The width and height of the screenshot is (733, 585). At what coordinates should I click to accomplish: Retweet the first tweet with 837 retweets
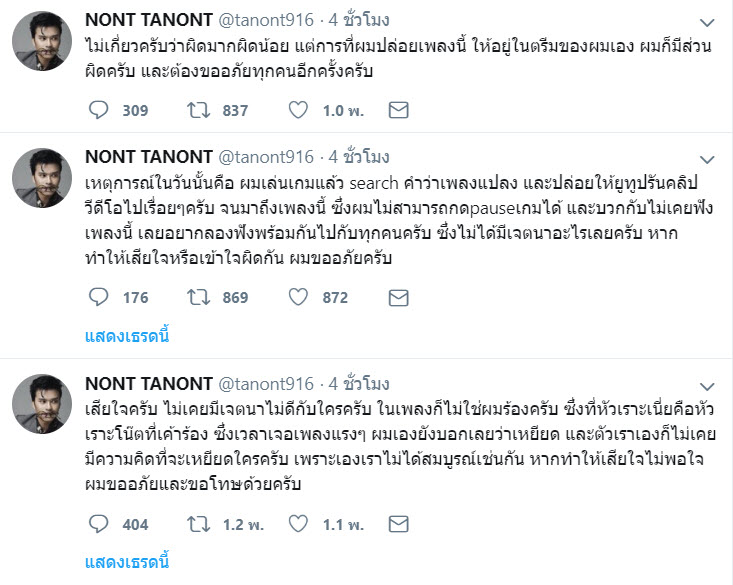(x=199, y=110)
